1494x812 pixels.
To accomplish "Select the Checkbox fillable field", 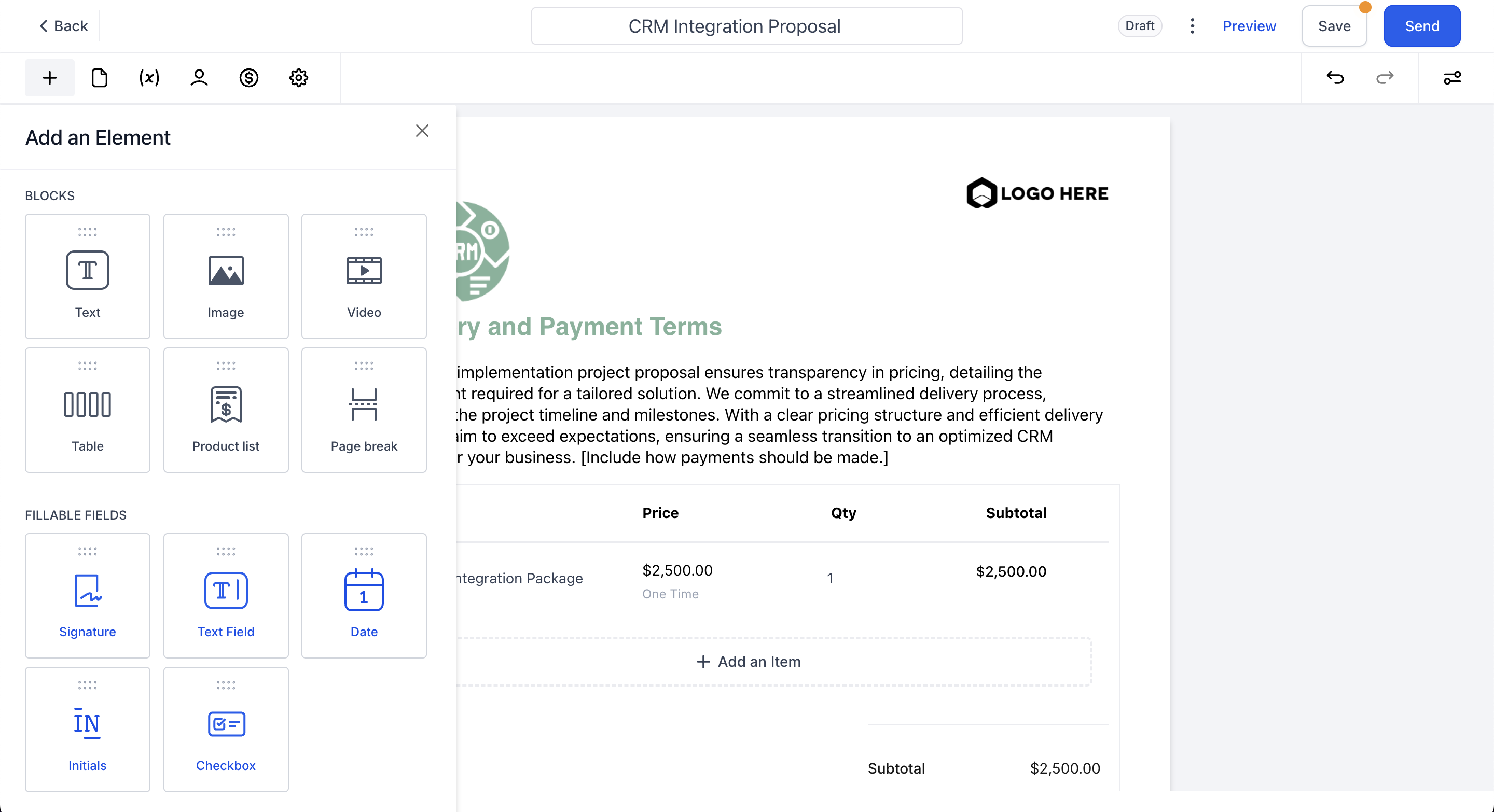I will click(226, 729).
